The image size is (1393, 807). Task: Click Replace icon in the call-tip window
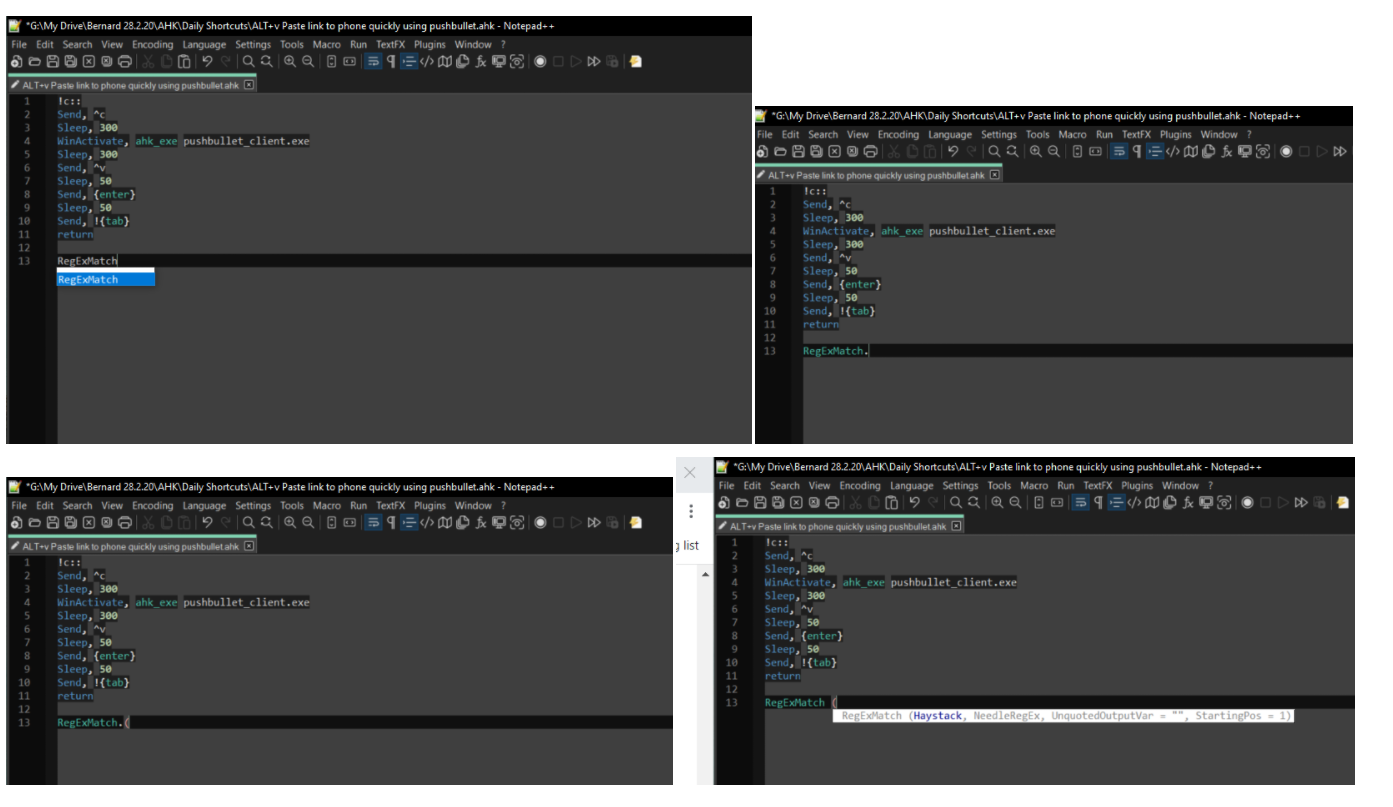point(974,502)
